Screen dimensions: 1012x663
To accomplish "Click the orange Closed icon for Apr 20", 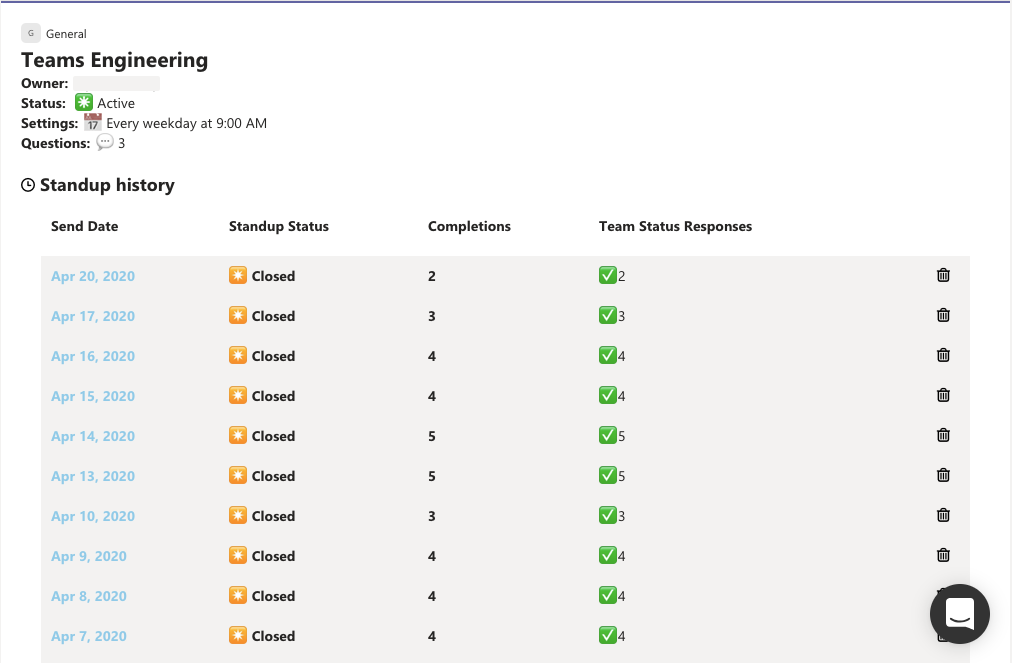I will tap(238, 276).
